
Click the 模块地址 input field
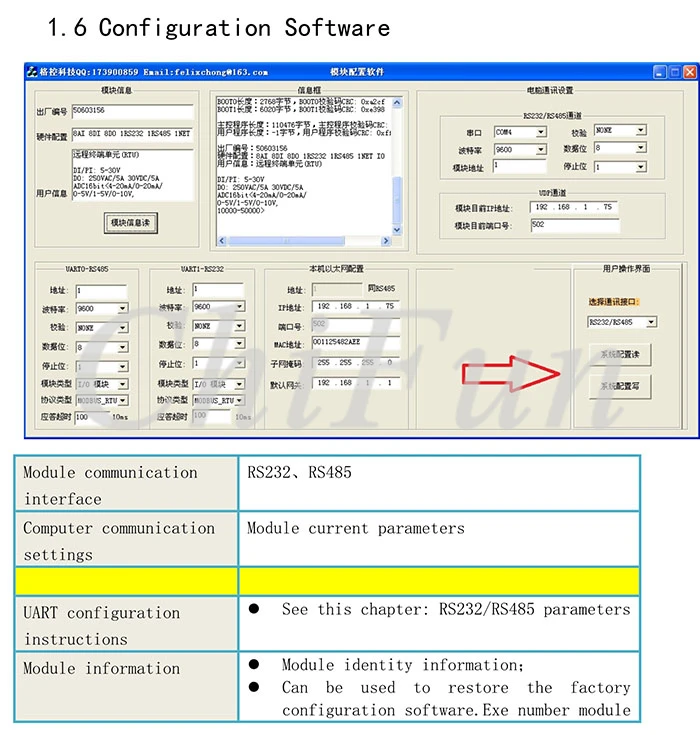pos(519,166)
